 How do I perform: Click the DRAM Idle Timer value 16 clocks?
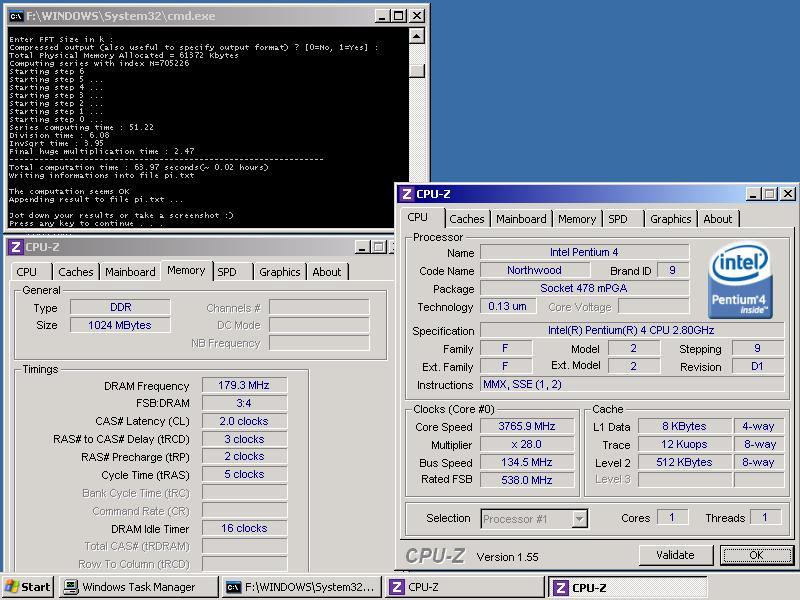[244, 528]
